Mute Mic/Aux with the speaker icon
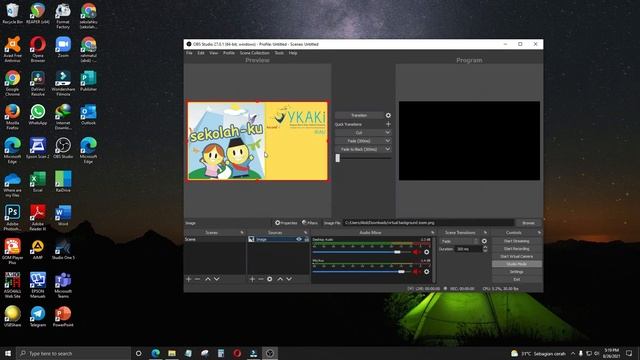 pyautogui.click(x=416, y=272)
